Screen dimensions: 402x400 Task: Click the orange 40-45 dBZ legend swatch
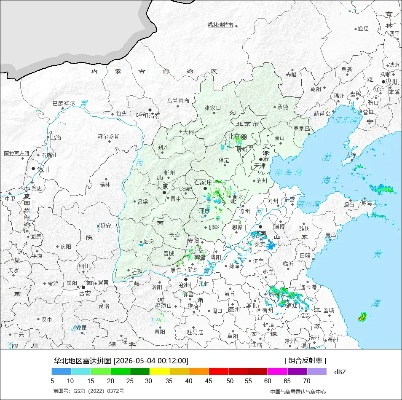199,371
